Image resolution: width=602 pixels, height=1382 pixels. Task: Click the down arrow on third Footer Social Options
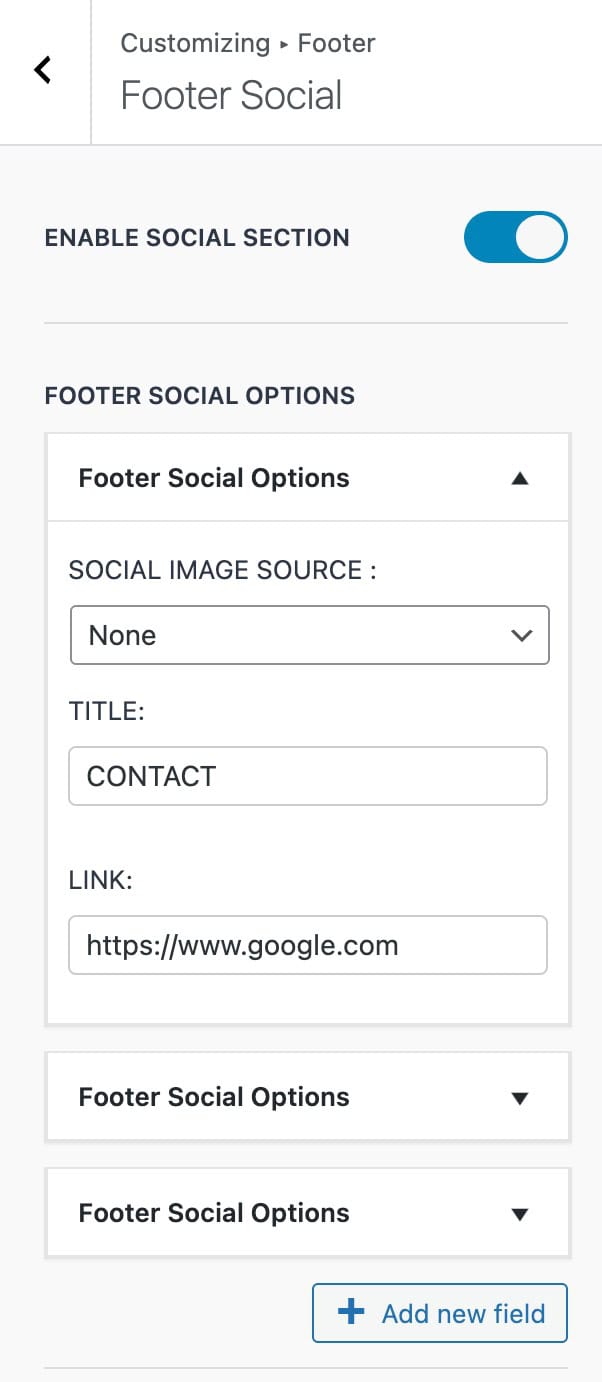[520, 1213]
